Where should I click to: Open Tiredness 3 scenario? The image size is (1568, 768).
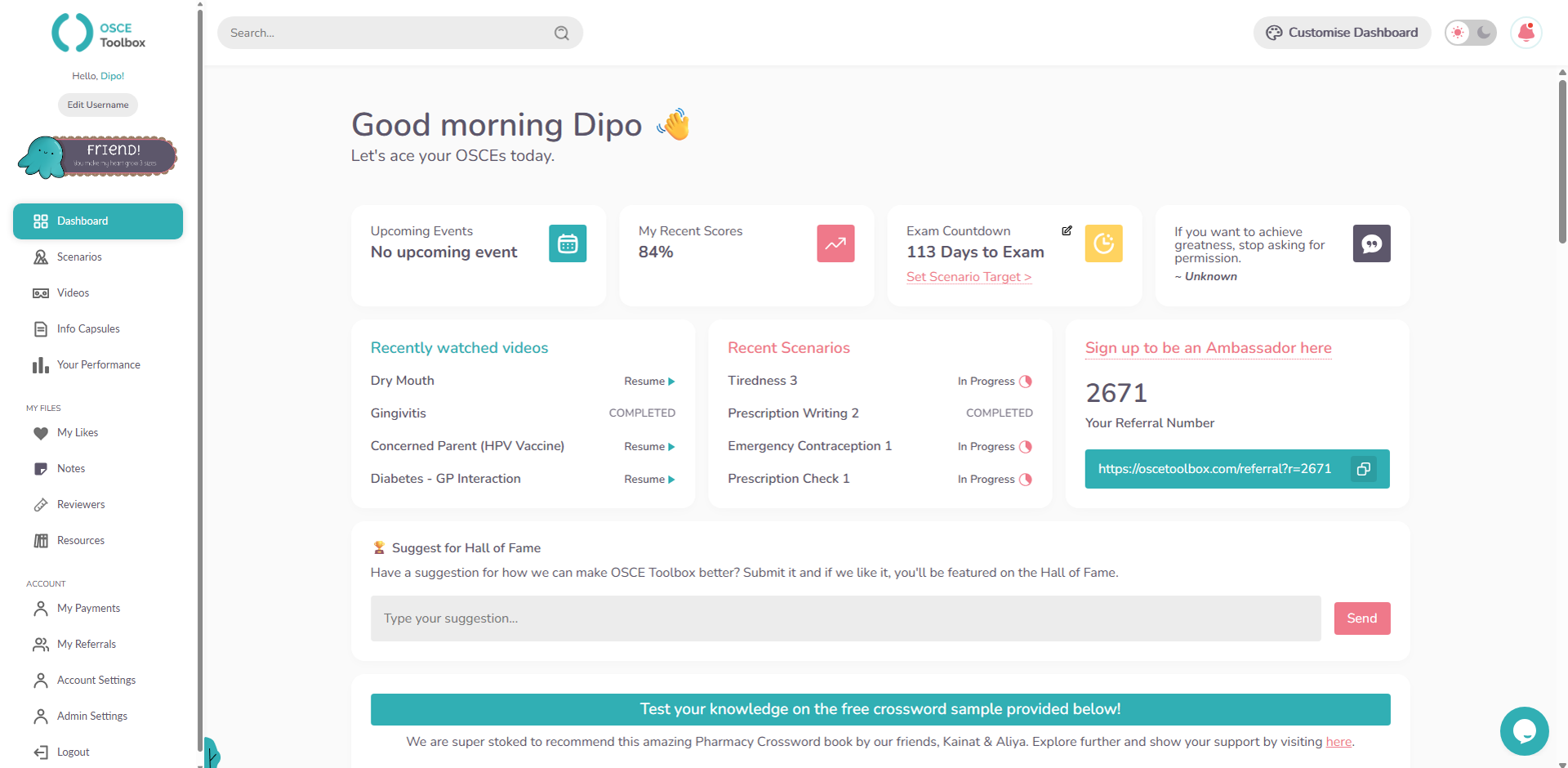pyautogui.click(x=762, y=381)
